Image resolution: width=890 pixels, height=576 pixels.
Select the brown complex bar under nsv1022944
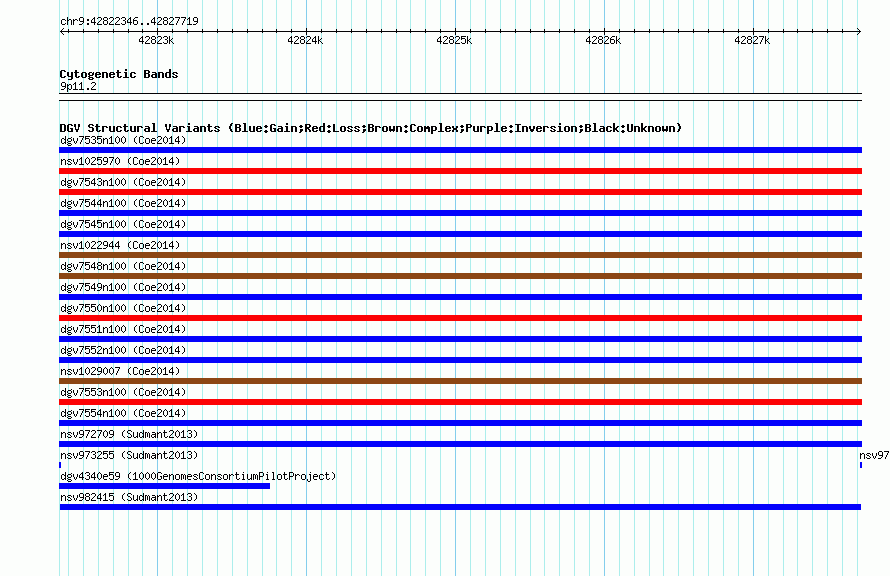tap(460, 255)
